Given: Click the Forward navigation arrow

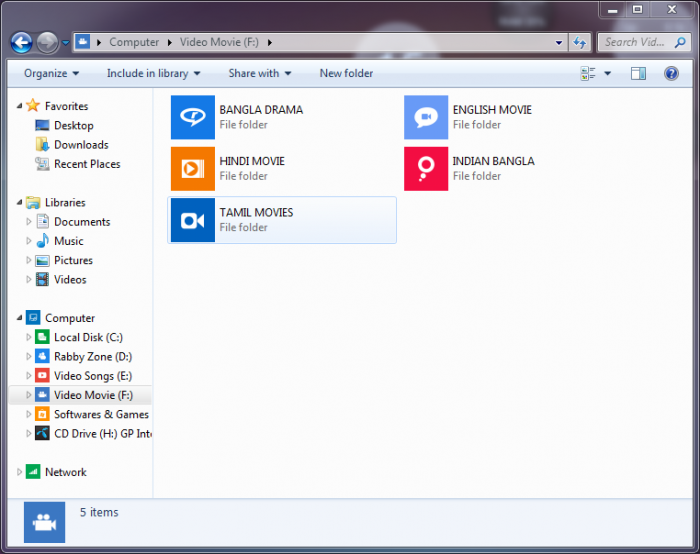Looking at the screenshot, I should (x=47, y=43).
